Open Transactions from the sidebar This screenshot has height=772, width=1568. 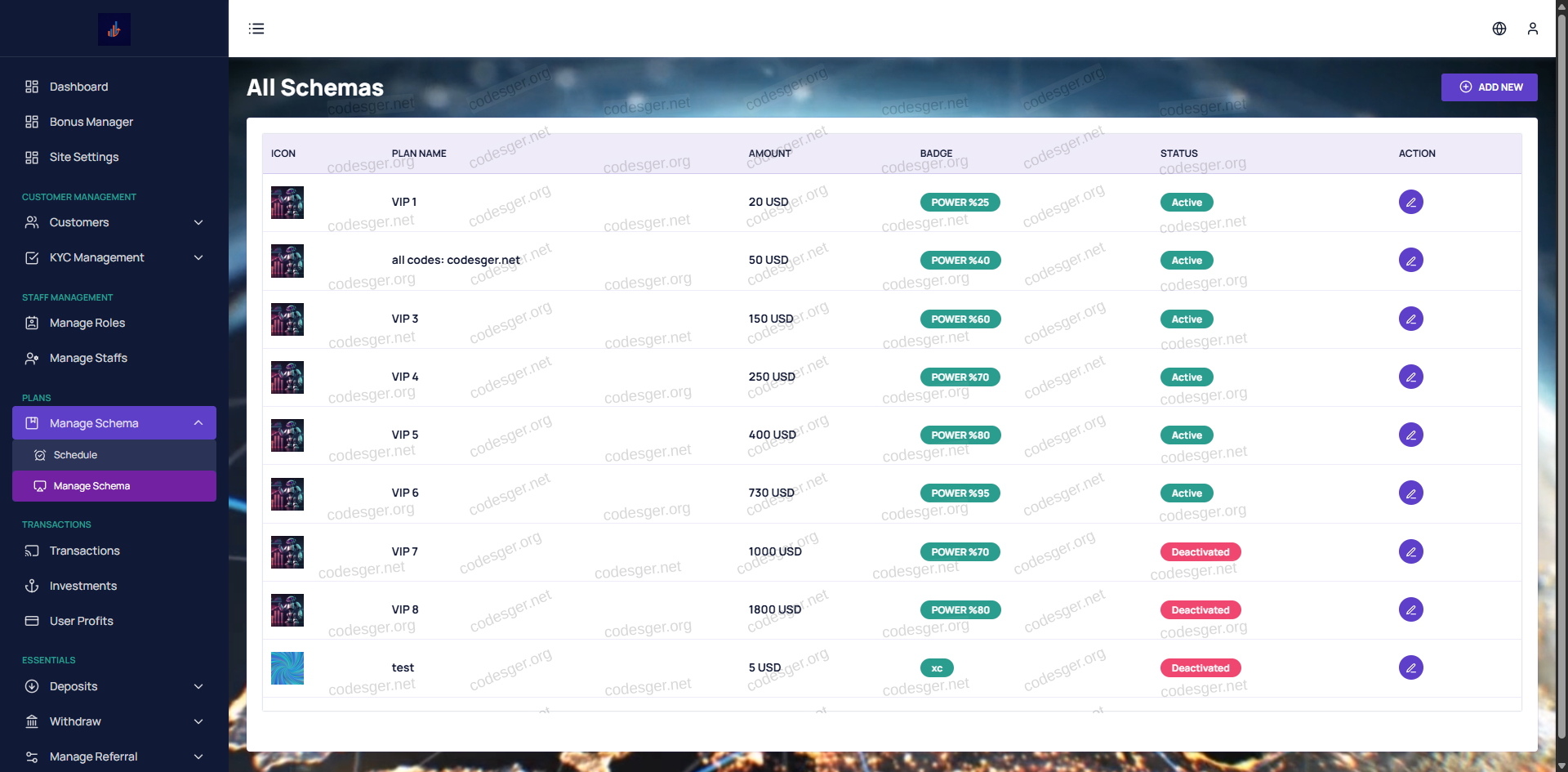84,551
